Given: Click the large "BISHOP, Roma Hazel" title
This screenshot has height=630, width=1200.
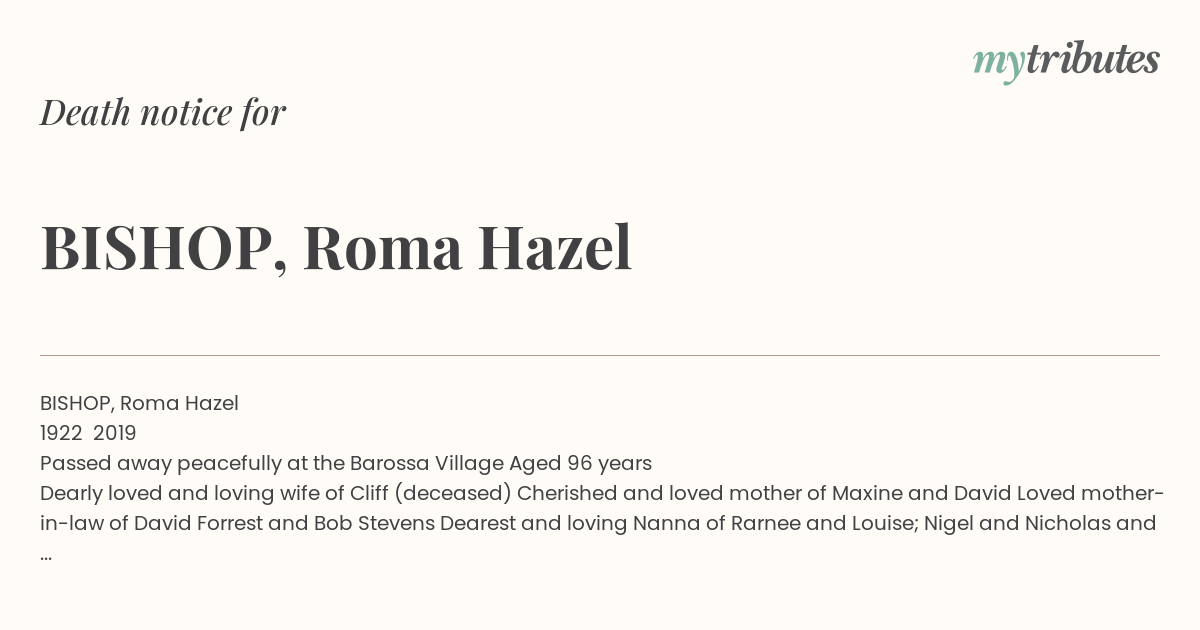Looking at the screenshot, I should 336,248.
